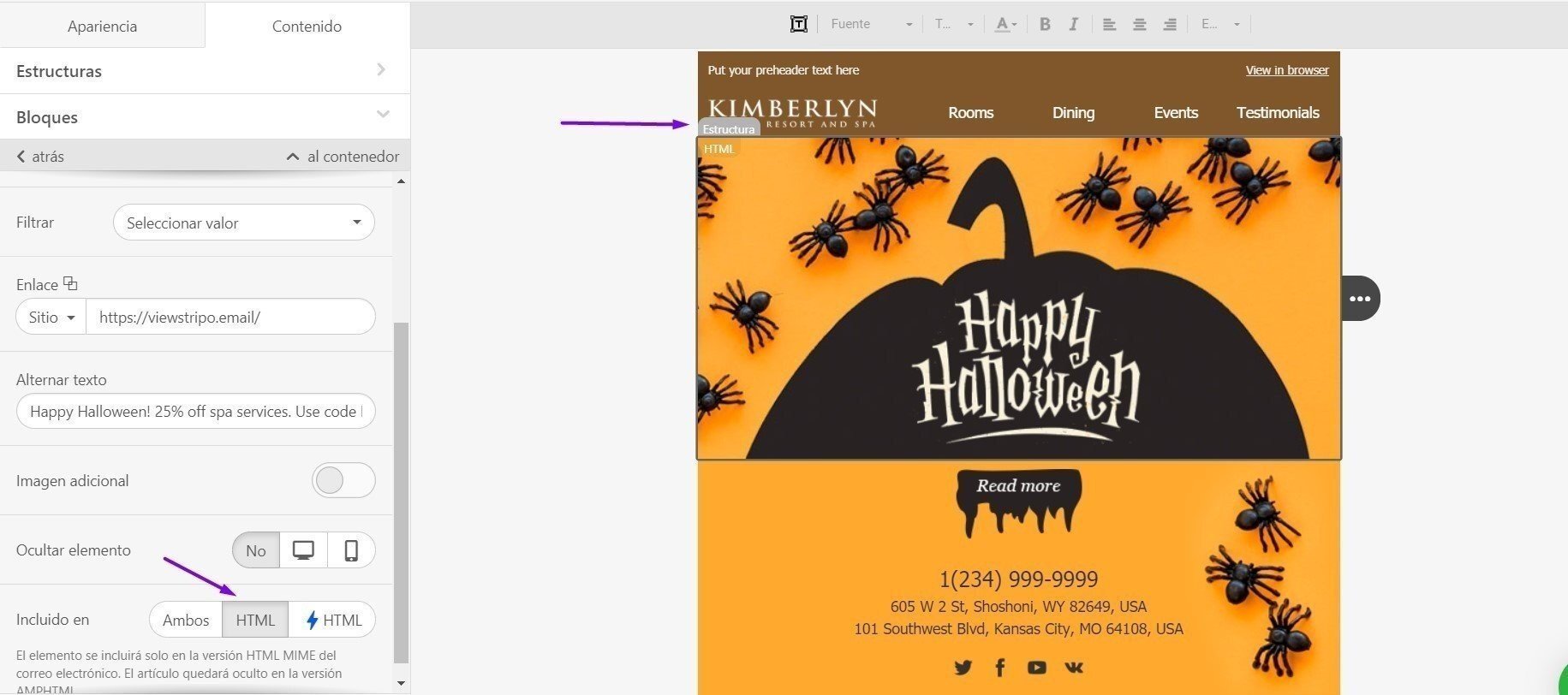The height and width of the screenshot is (695, 1568).
Task: Click the HTML block label
Action: 718,149
